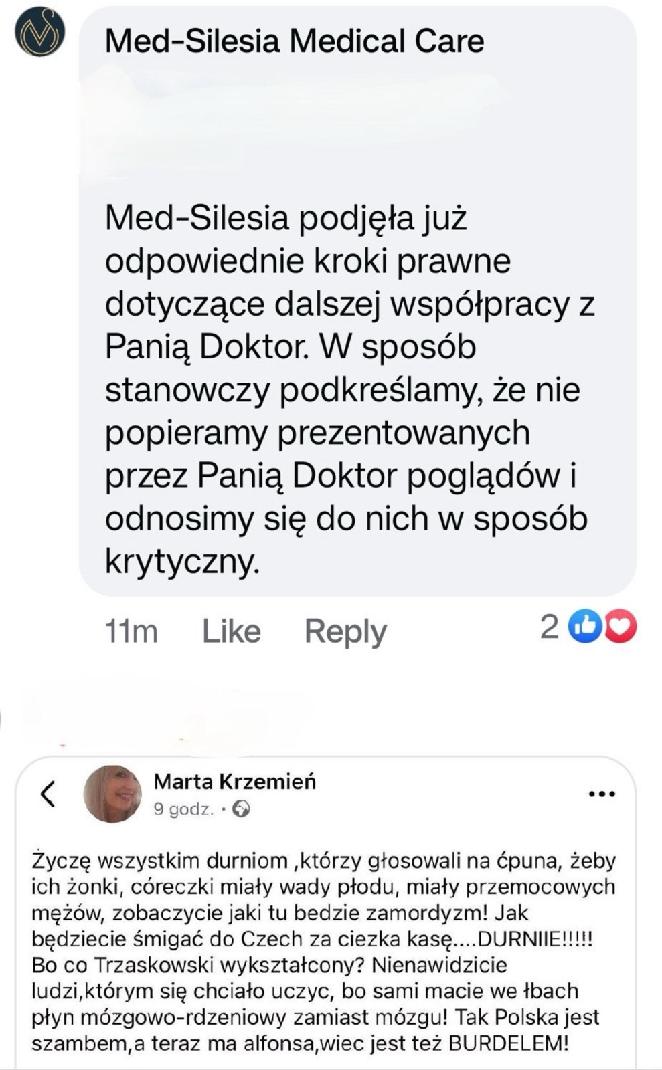662x1070 pixels.
Task: Open Marta Krzemień's profile photo
Action: click(x=112, y=794)
